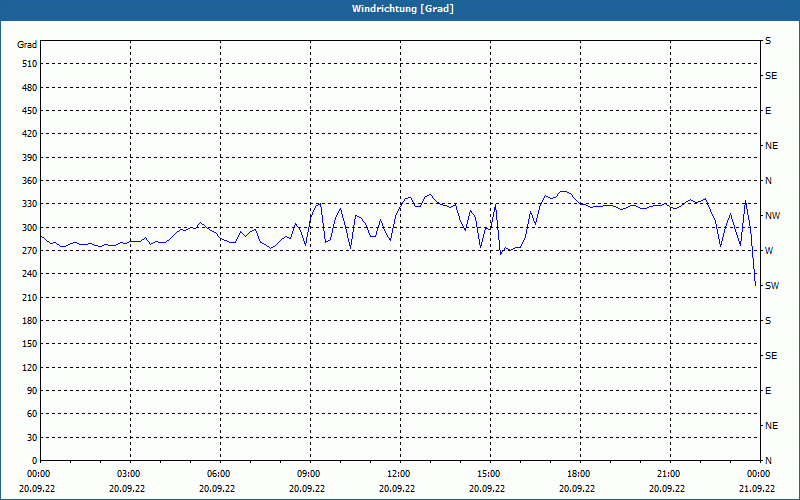Click the 120 degree axis label

point(29,367)
